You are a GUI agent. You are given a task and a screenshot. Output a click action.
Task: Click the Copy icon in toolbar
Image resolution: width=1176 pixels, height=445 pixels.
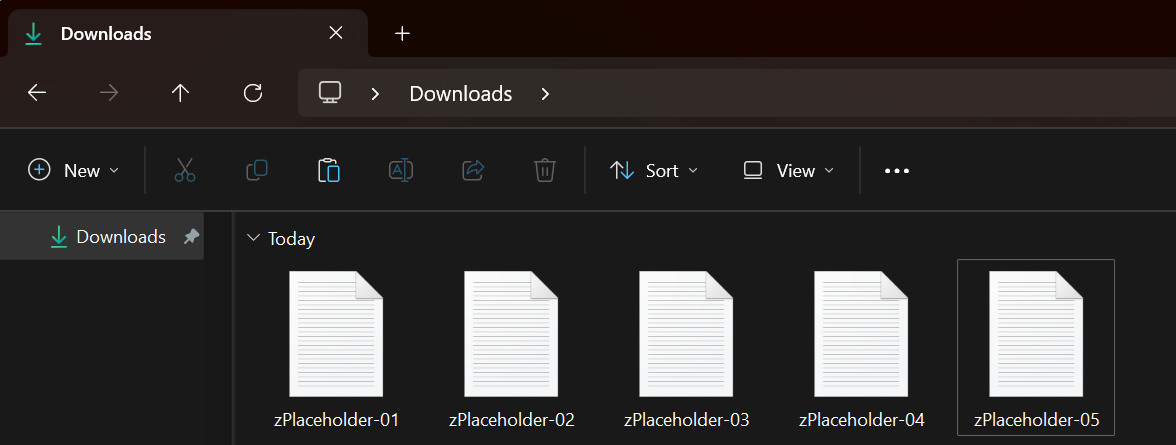tap(256, 170)
